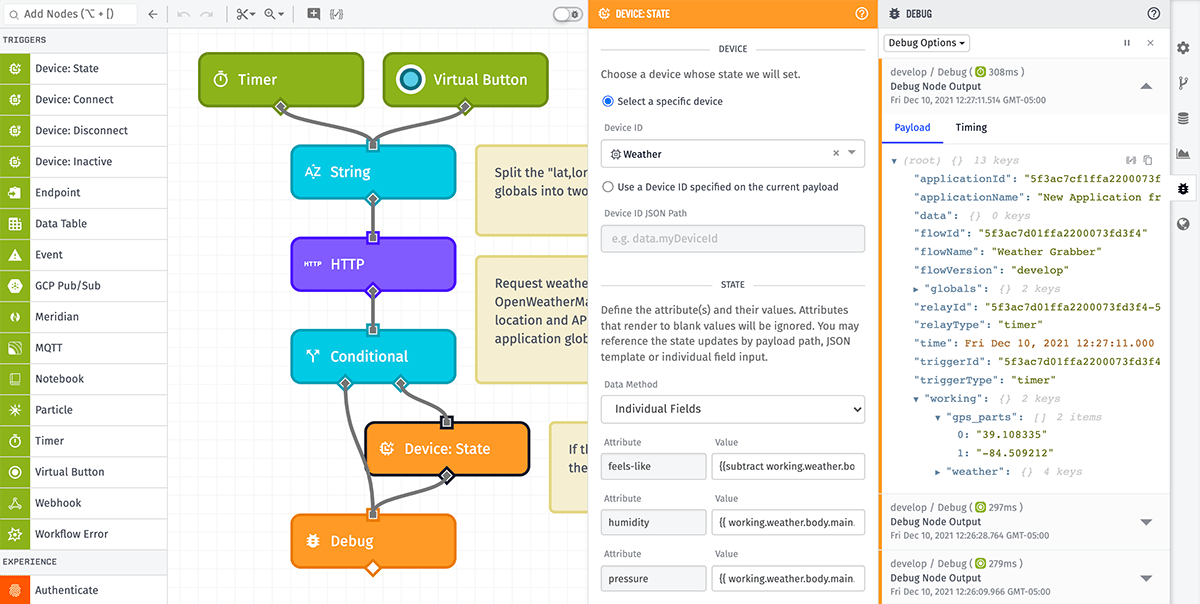Switch to the Timing tab
This screenshot has width=1200, height=604.
971,128
